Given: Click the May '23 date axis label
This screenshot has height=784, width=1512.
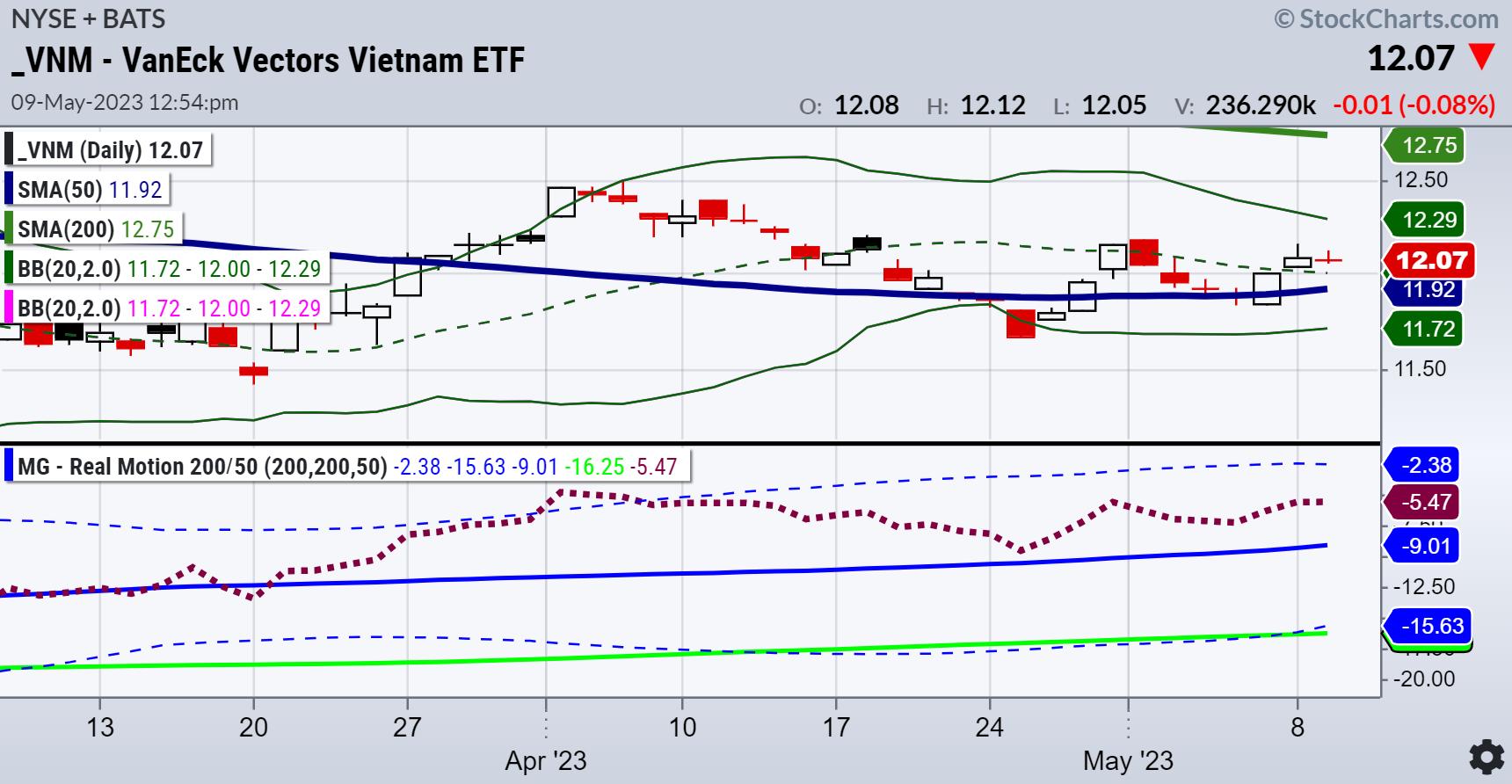Looking at the screenshot, I should (1128, 760).
